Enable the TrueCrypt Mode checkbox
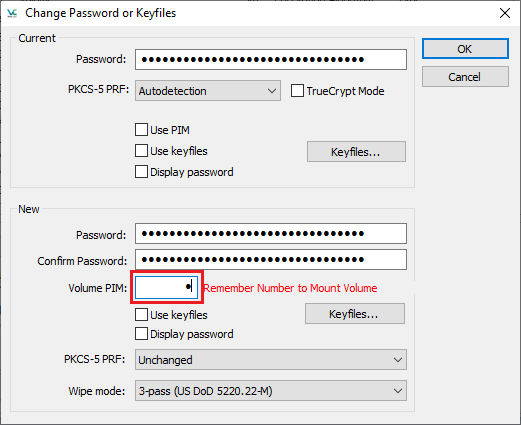Screen dimensions: 521x425 pyautogui.click(x=297, y=91)
